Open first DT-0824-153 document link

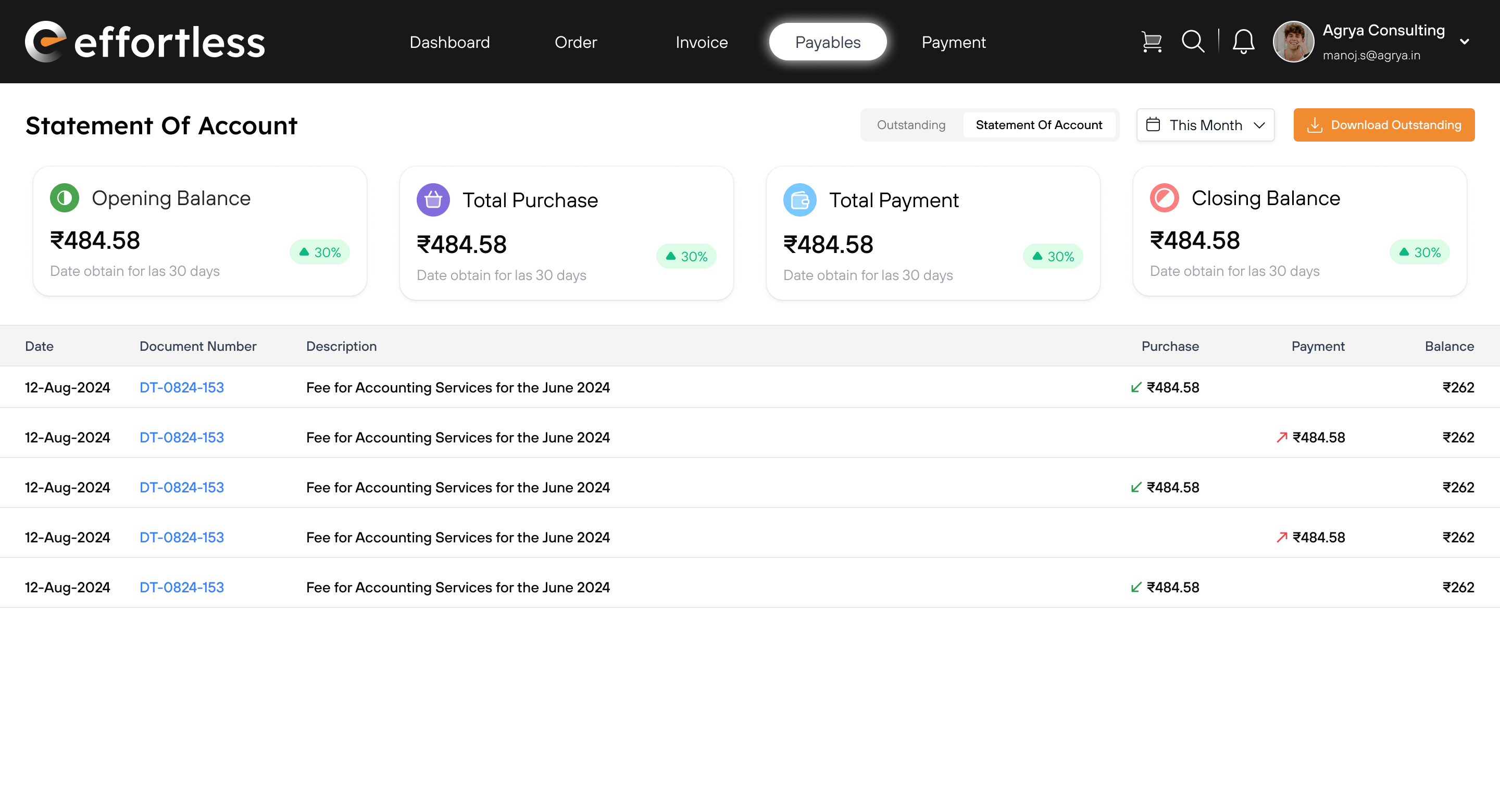click(182, 387)
